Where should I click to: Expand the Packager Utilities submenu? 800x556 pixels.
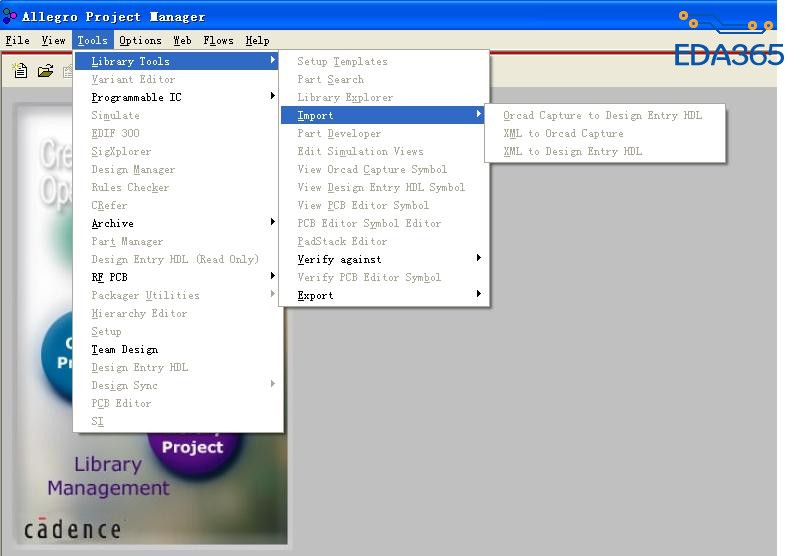click(x=177, y=295)
